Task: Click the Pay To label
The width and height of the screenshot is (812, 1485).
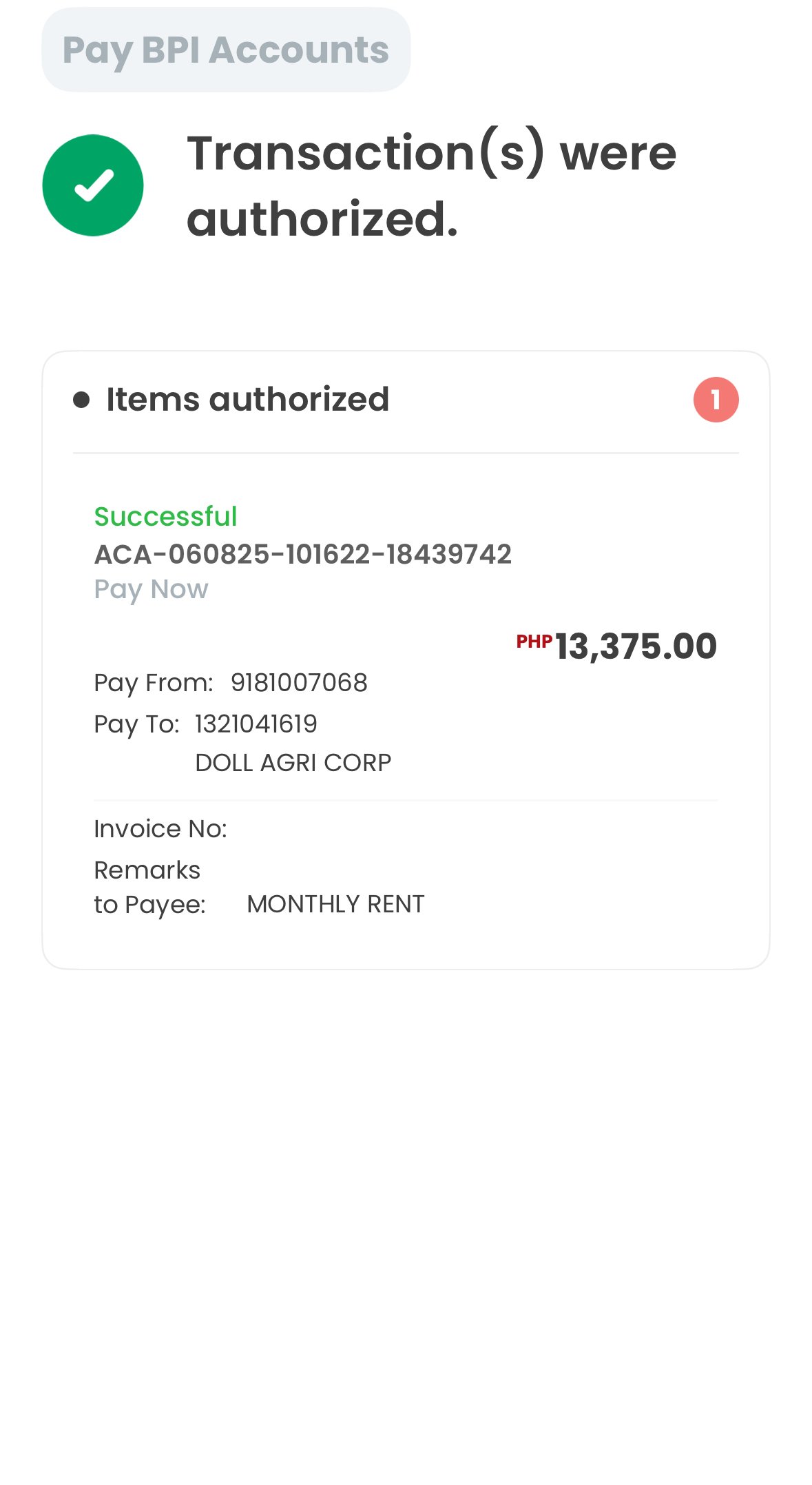Action: [x=136, y=724]
